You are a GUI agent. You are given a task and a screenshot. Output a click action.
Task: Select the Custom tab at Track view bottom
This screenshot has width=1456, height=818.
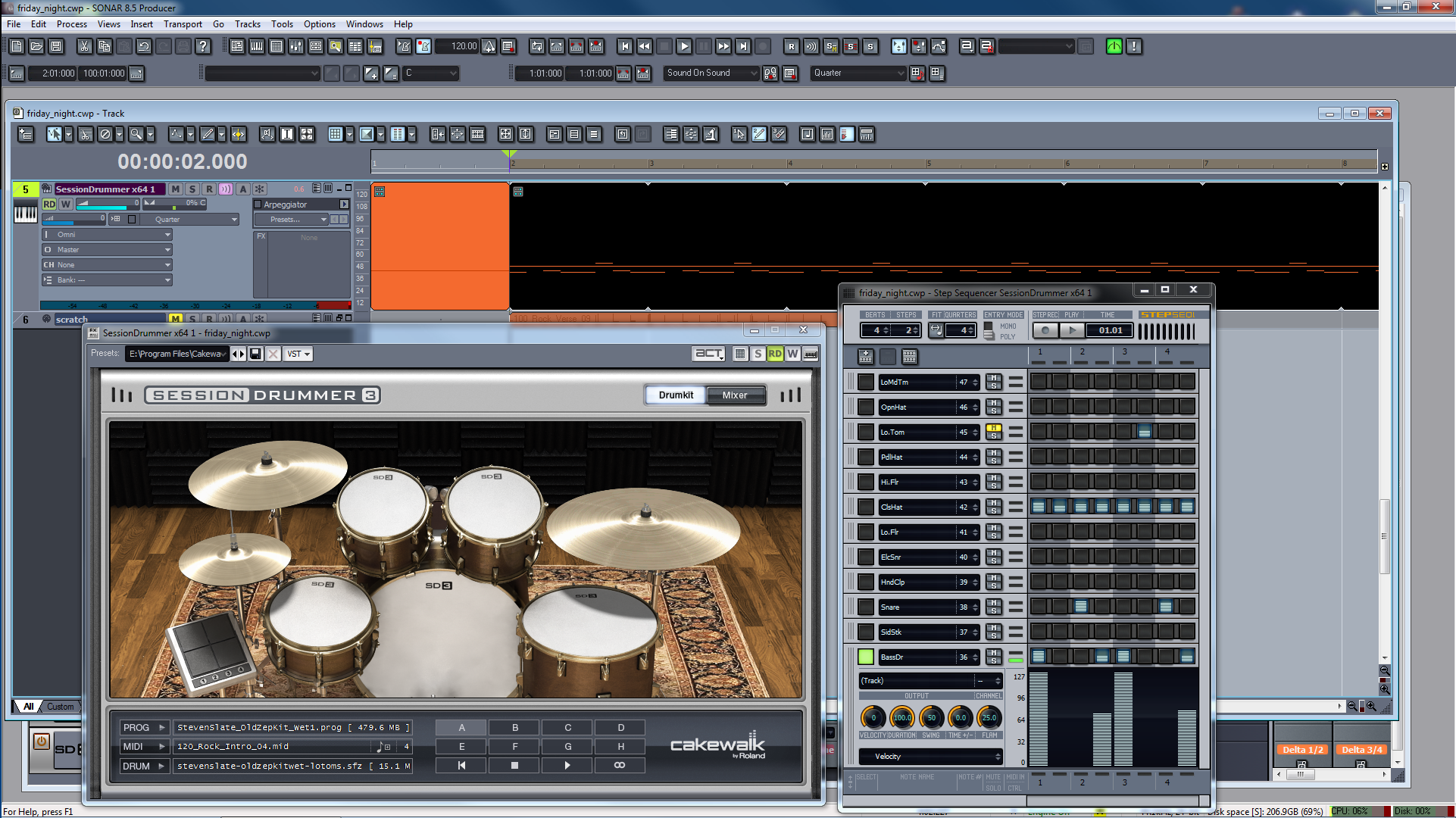61,707
